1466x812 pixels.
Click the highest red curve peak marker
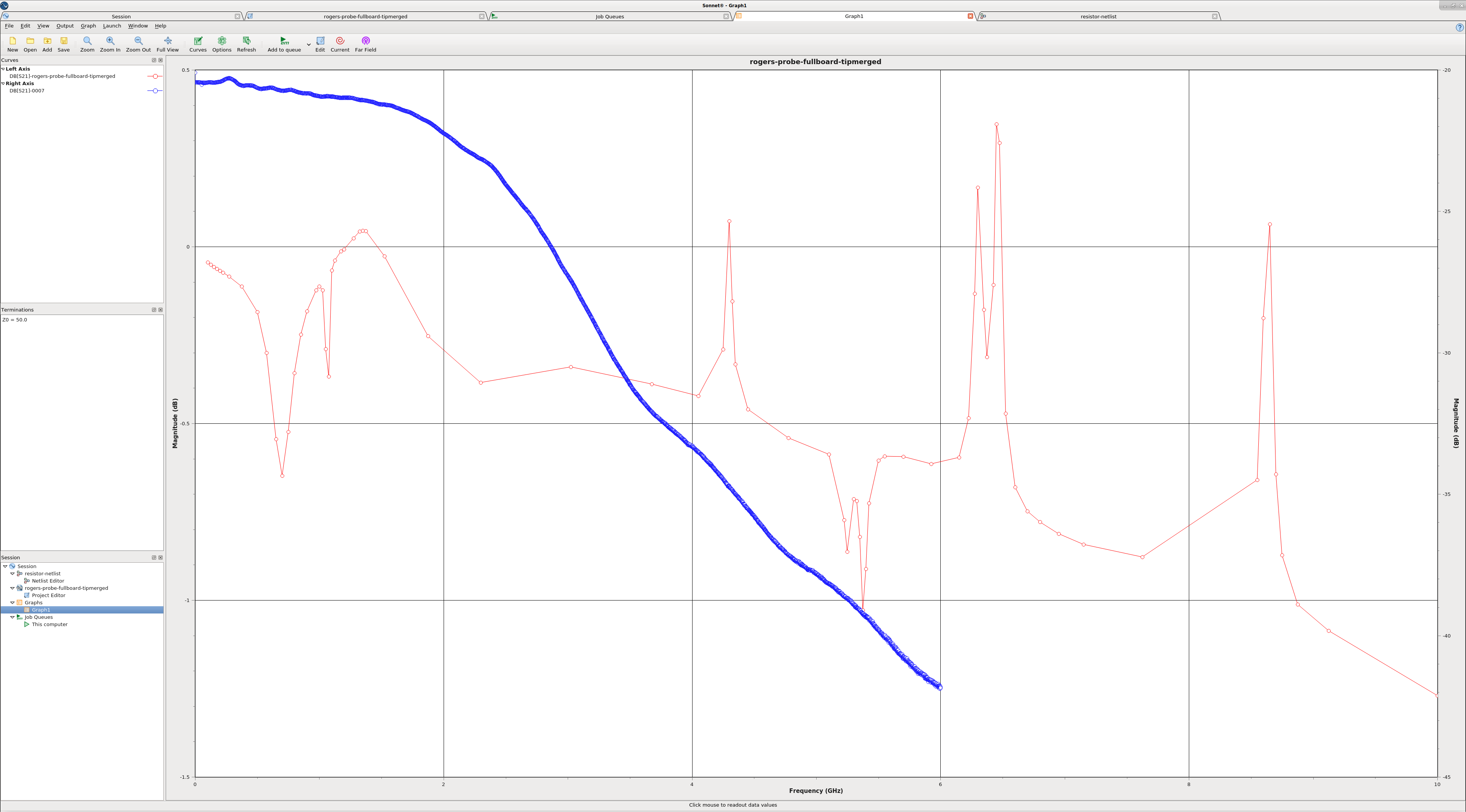[x=996, y=124]
